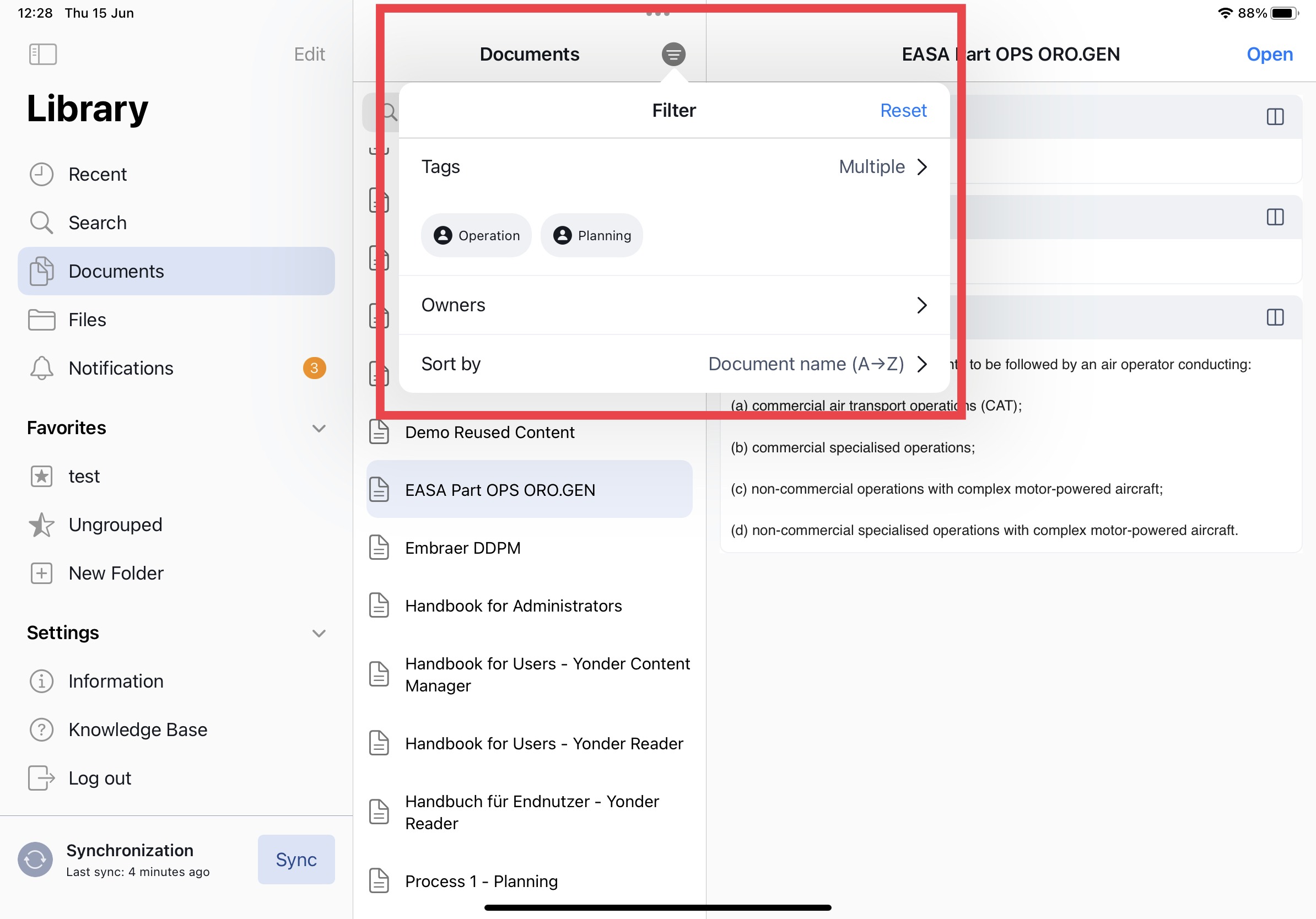
Task: Open the Embraer DDPM document
Action: 462,548
